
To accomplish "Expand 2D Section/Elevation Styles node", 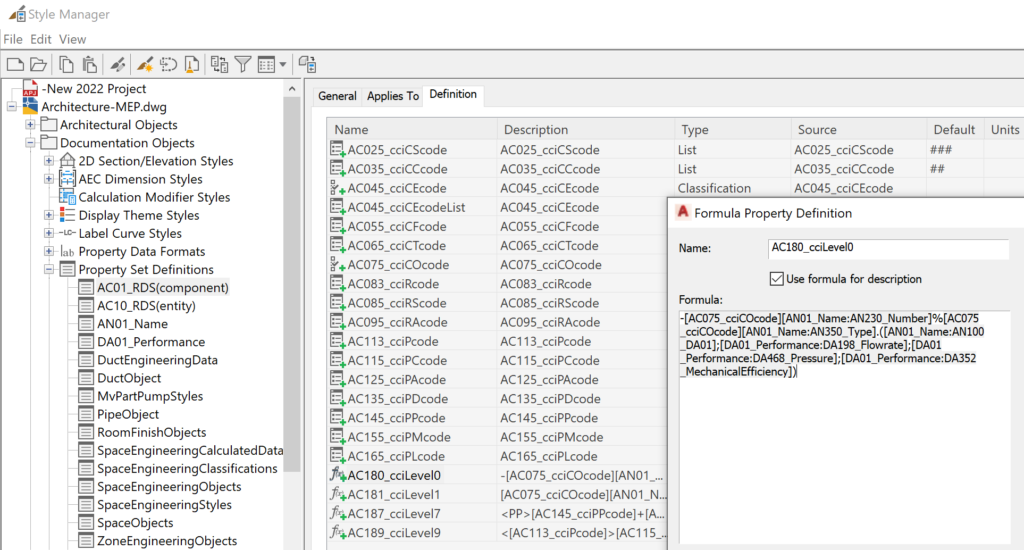I will (x=49, y=161).
